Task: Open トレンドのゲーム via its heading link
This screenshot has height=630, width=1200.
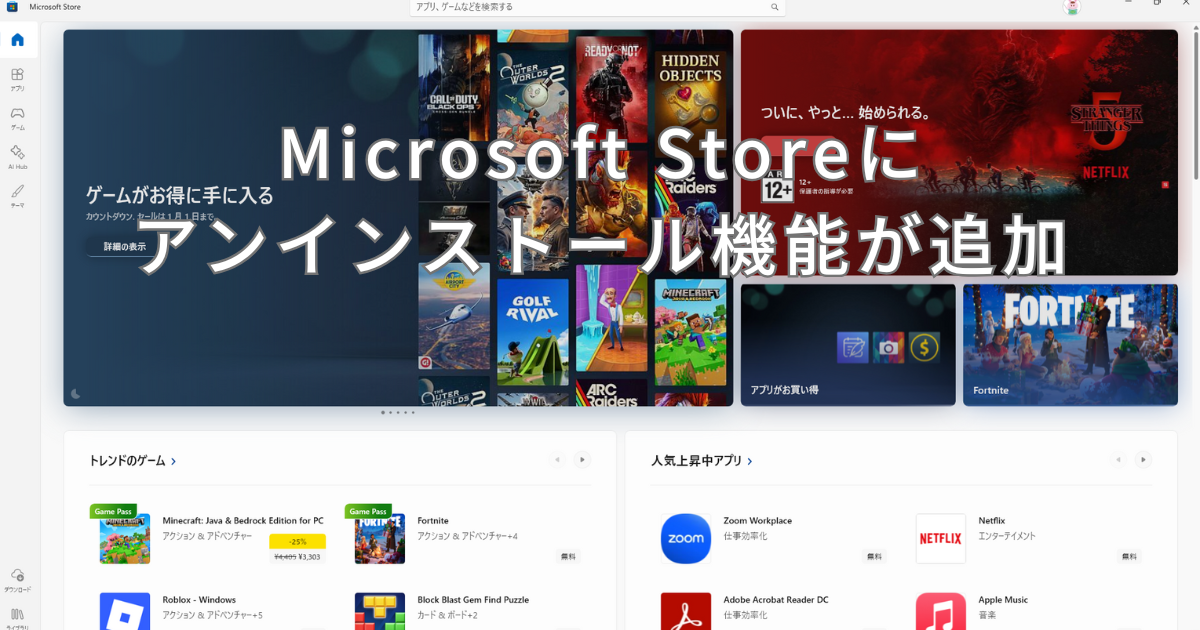Action: tap(130, 461)
